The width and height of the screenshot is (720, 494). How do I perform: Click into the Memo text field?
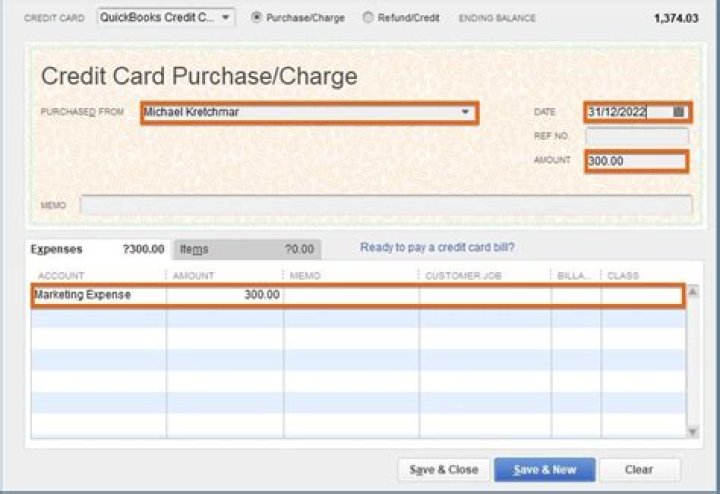(385, 205)
